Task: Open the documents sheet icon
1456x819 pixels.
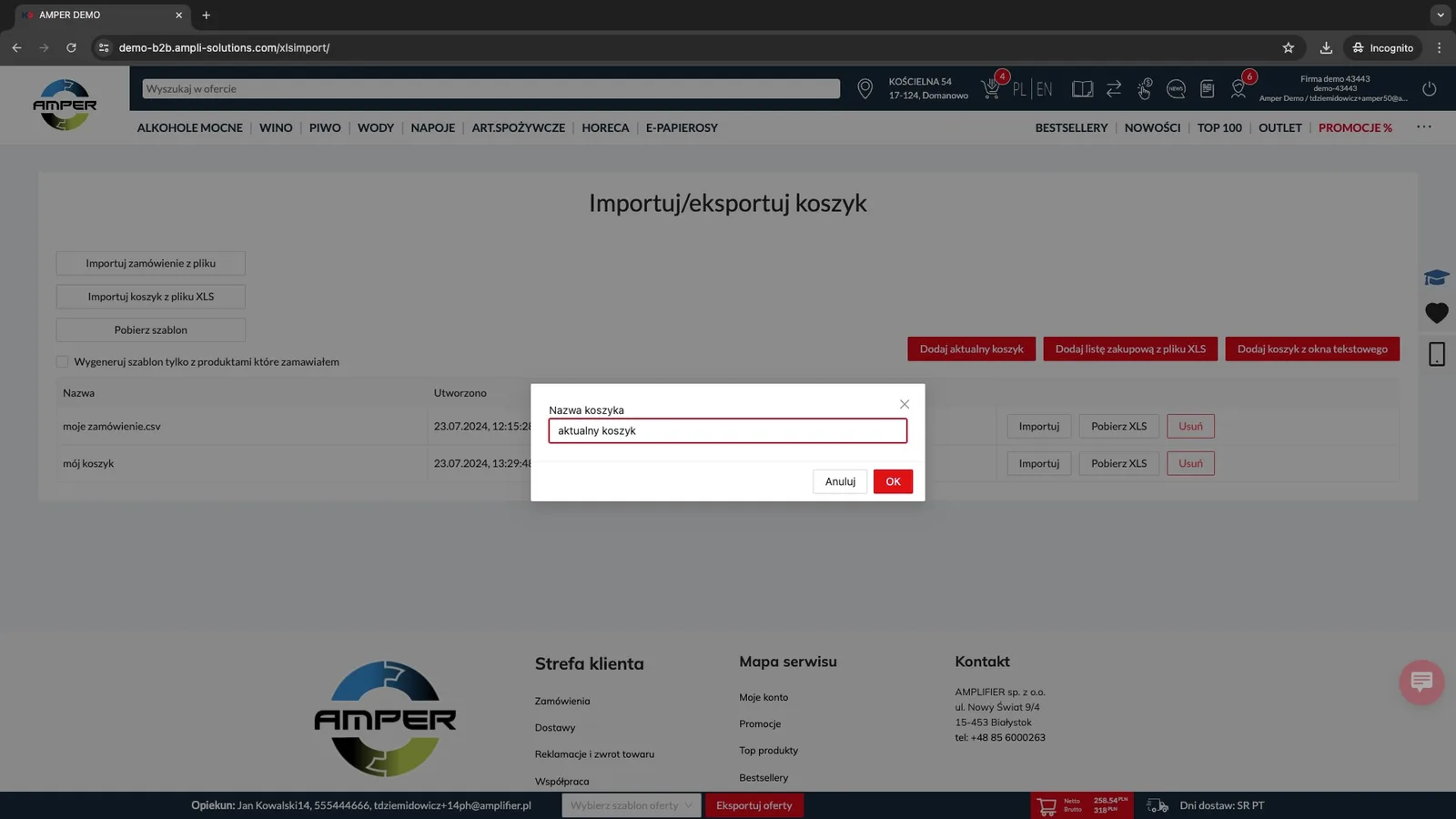Action: tap(1208, 88)
